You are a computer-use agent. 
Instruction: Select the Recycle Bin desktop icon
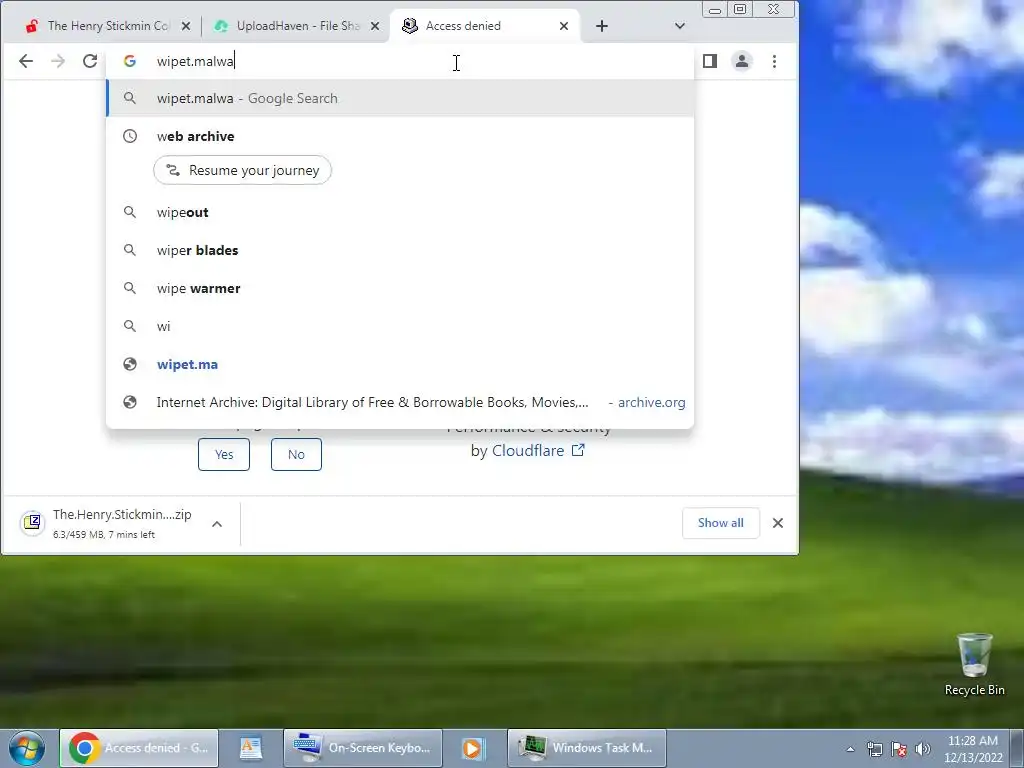coord(974,665)
